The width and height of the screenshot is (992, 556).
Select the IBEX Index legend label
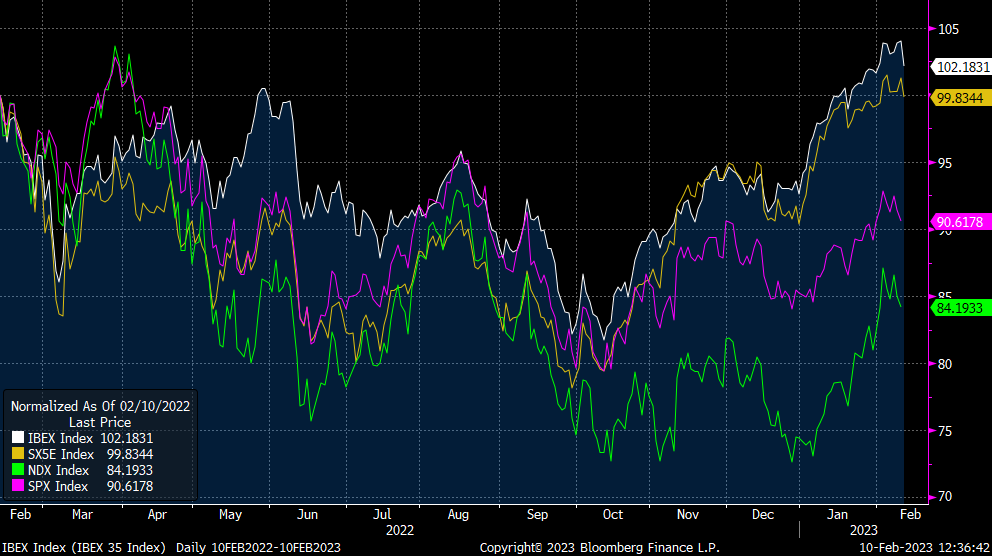click(59, 438)
